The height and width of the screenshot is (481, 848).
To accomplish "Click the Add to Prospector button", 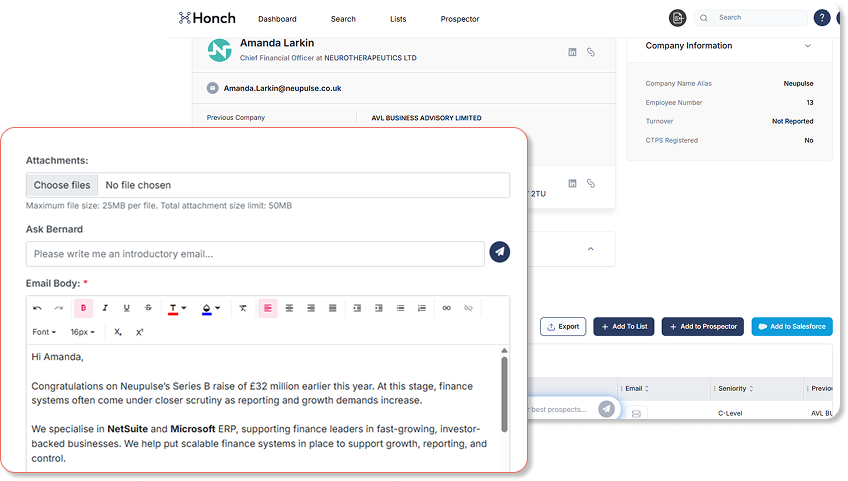I will click(x=703, y=326).
